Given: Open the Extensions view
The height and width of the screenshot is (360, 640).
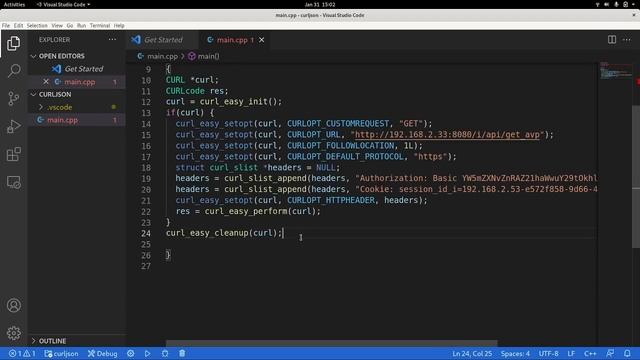Looking at the screenshot, I should (x=13, y=154).
